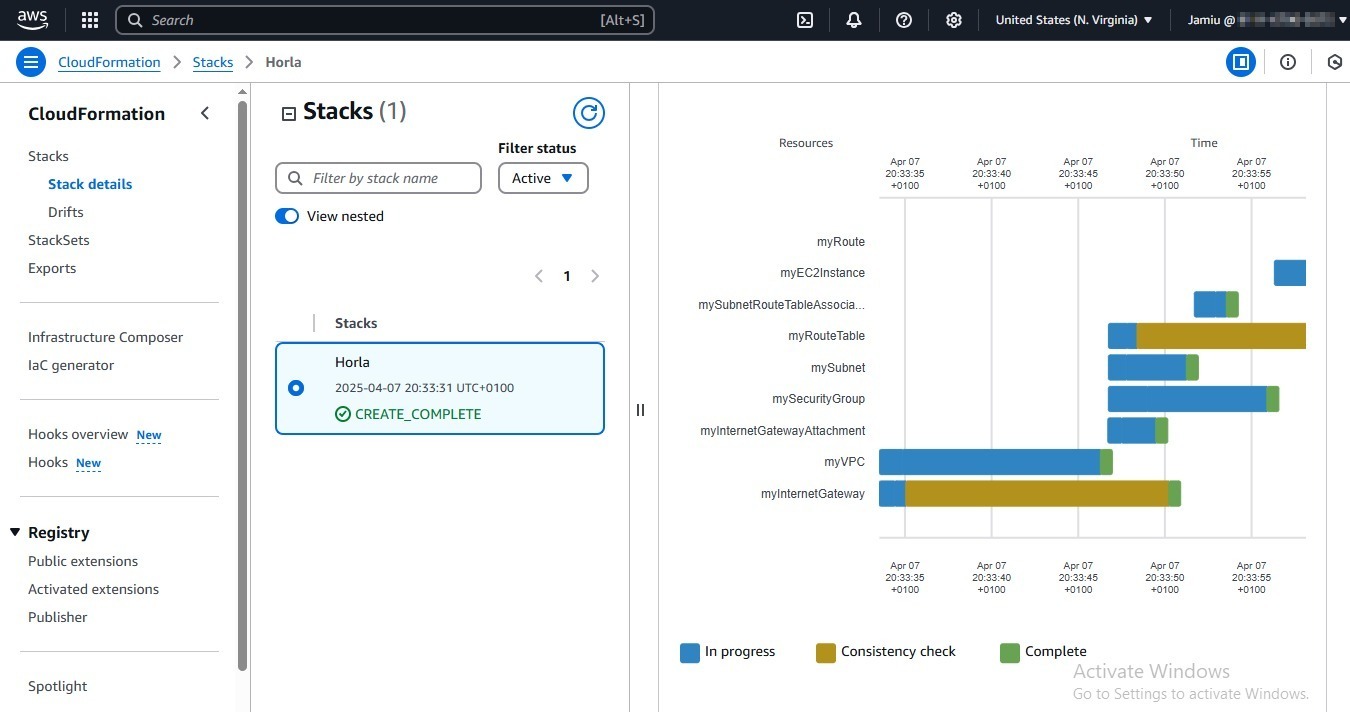The height and width of the screenshot is (712, 1350).
Task: Open the Jamiu account menu
Action: click(x=1266, y=20)
